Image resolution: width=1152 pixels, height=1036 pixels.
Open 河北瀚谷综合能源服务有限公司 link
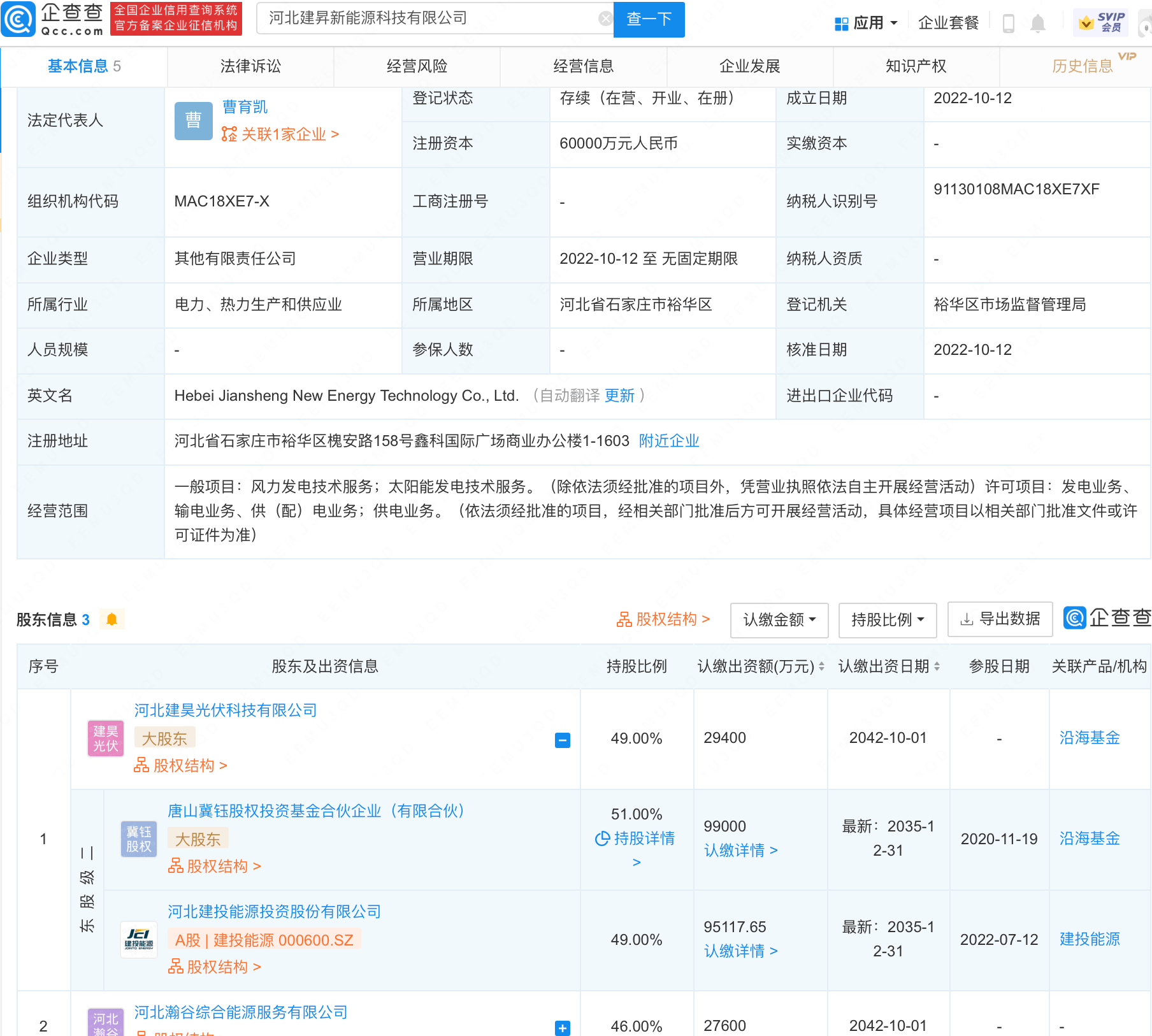point(241,1012)
